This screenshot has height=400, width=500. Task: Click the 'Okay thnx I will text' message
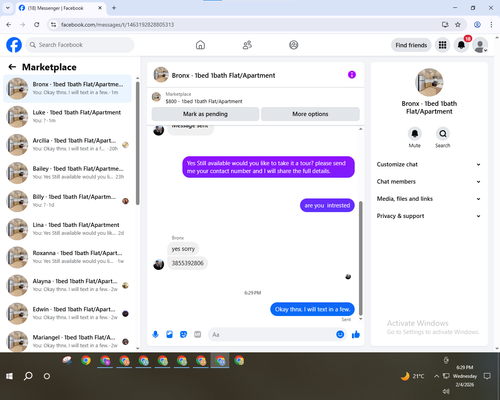312,309
